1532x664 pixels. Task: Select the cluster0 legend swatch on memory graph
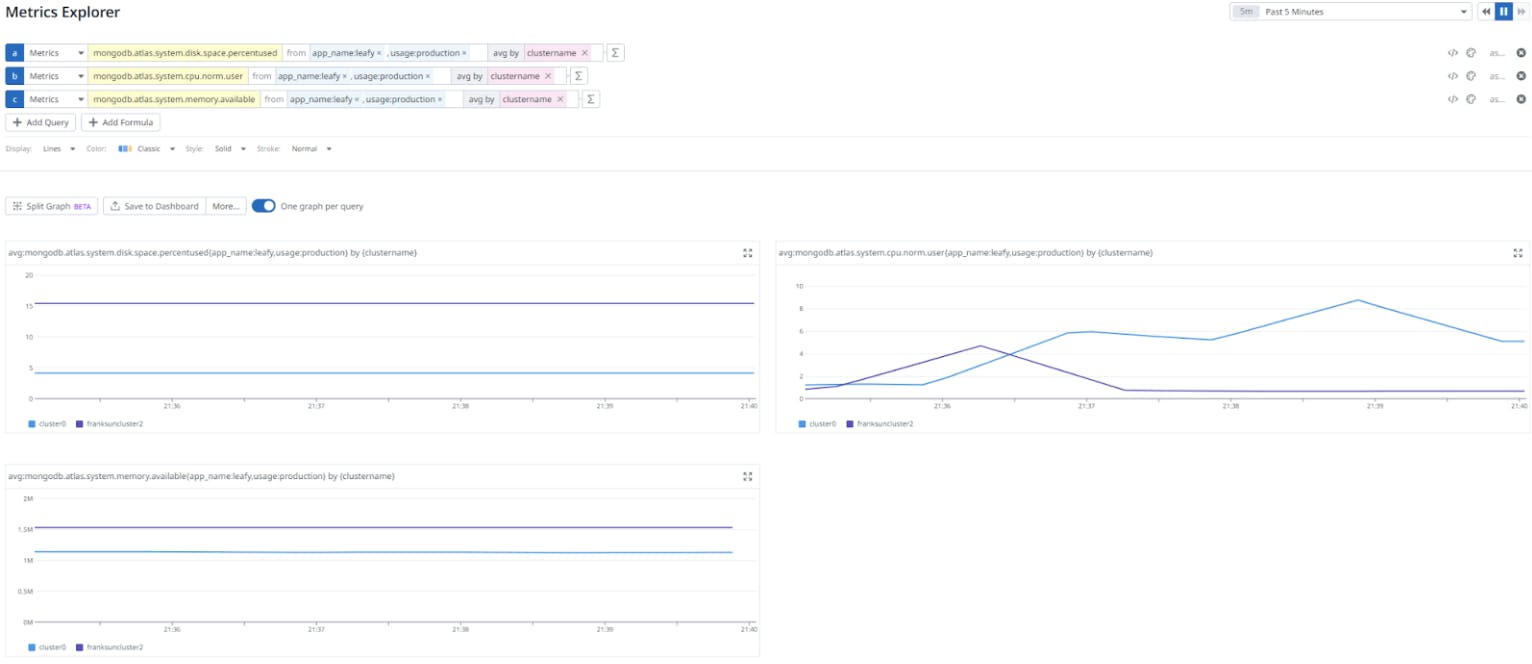(32, 646)
